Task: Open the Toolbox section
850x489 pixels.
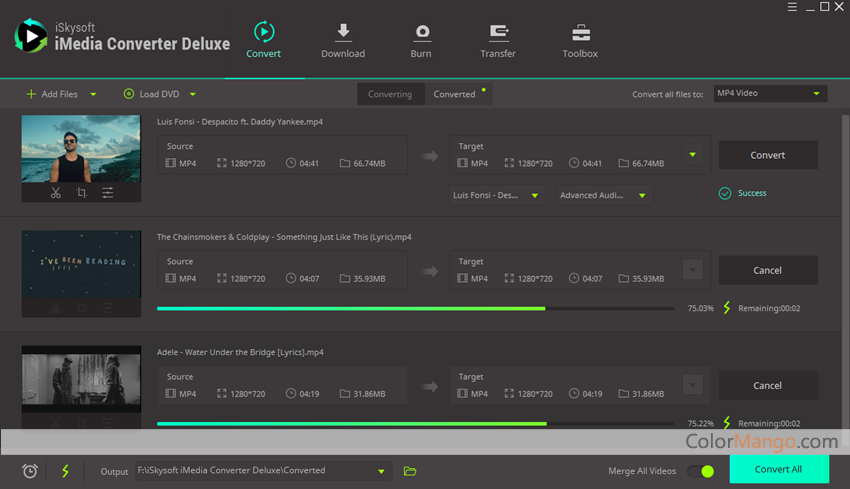Action: (580, 41)
